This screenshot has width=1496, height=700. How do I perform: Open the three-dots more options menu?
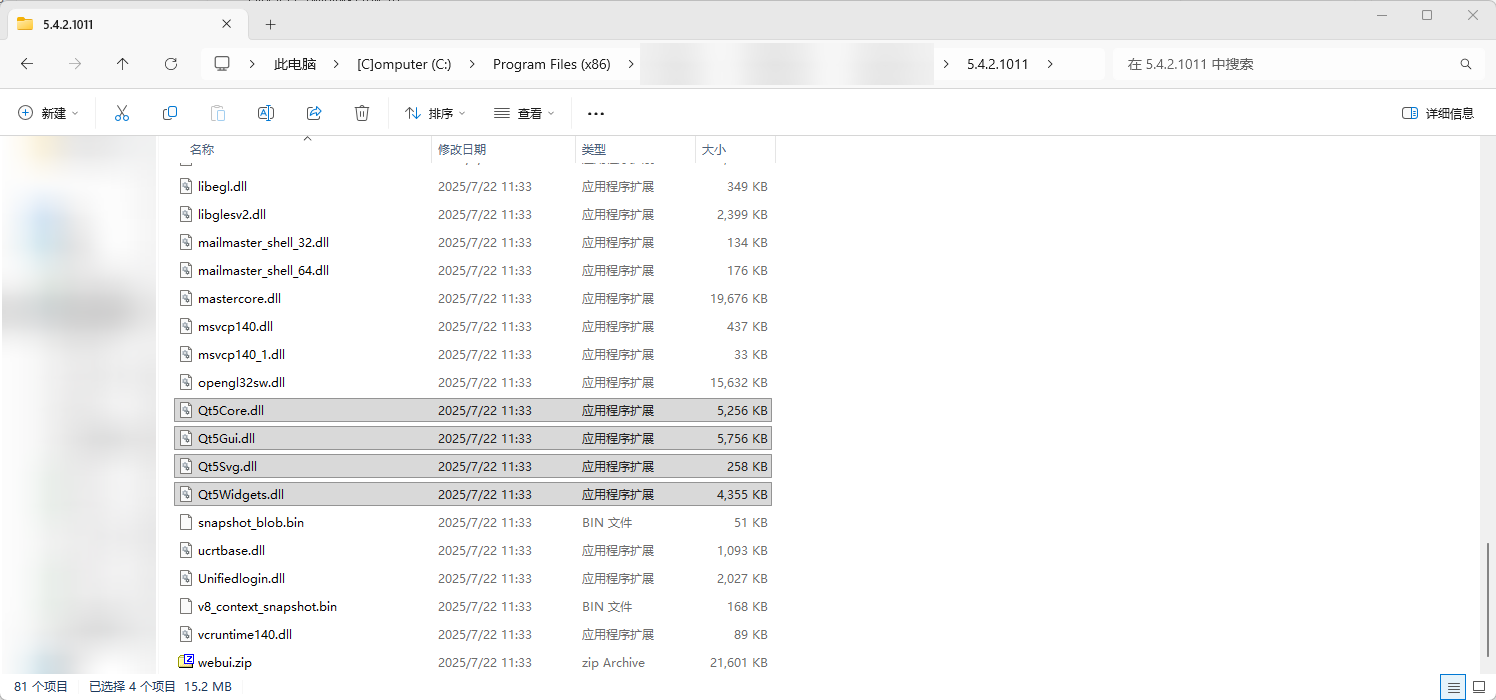pos(596,113)
